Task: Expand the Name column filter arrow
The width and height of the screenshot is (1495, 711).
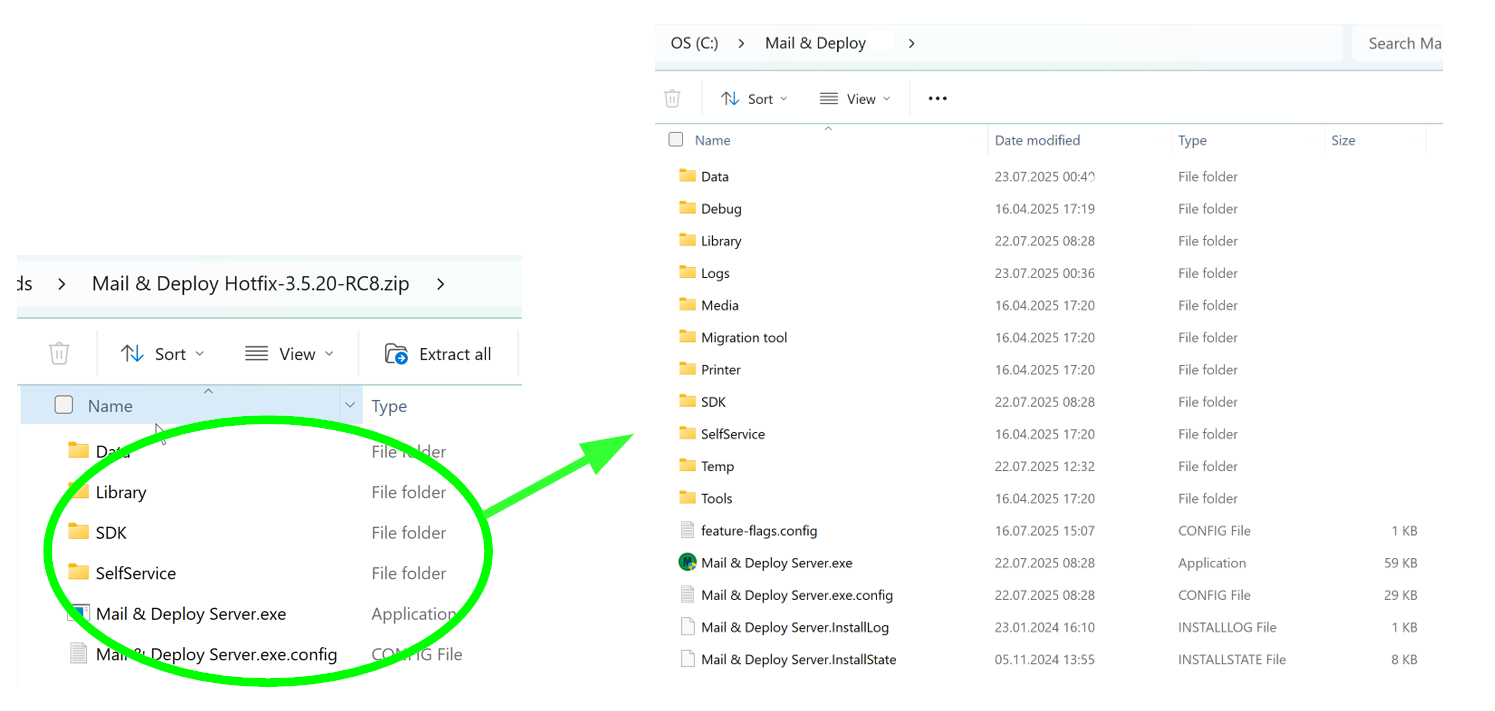Action: coord(350,406)
